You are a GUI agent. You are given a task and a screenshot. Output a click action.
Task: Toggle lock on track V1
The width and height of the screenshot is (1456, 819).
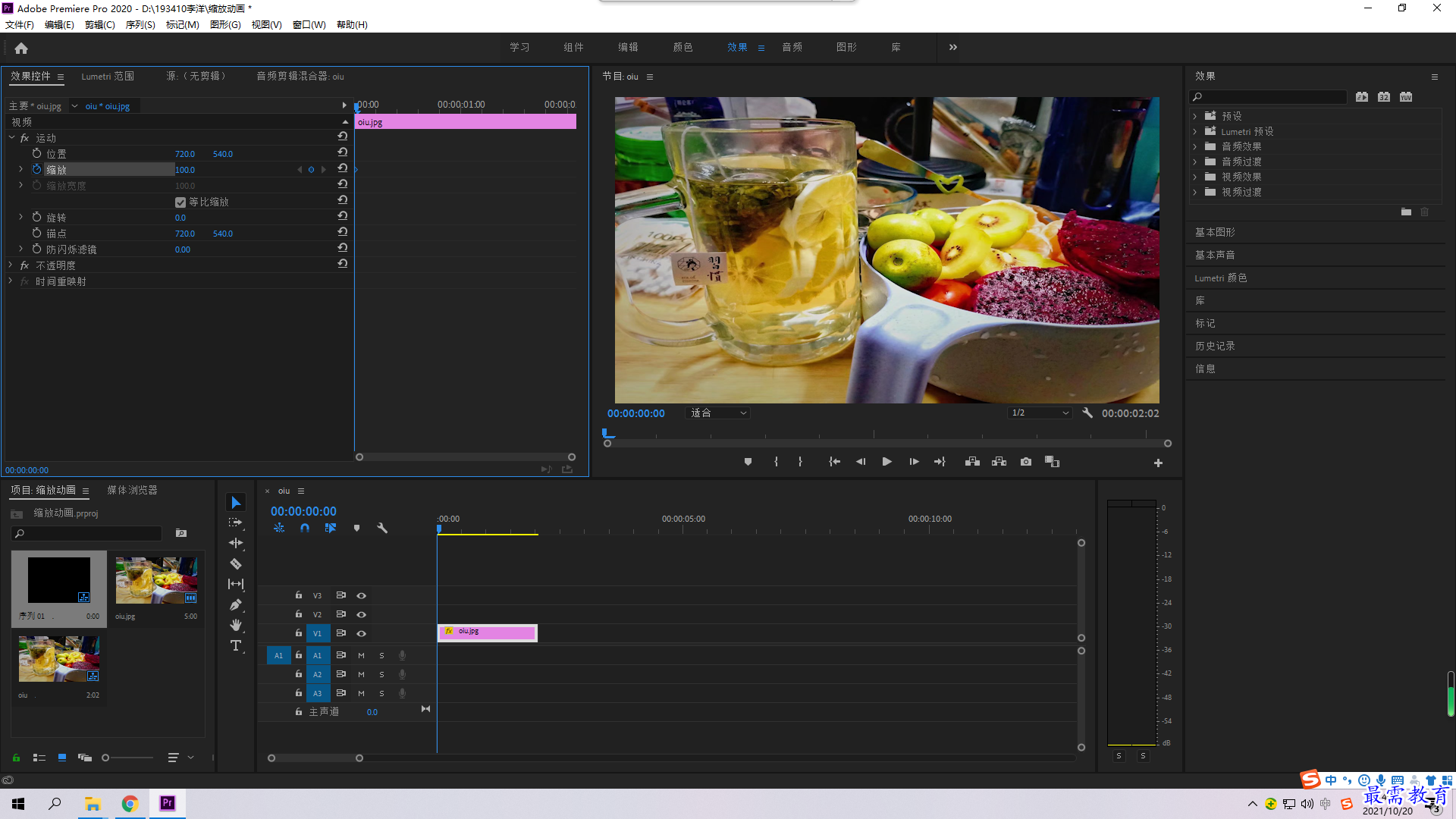pos(299,633)
